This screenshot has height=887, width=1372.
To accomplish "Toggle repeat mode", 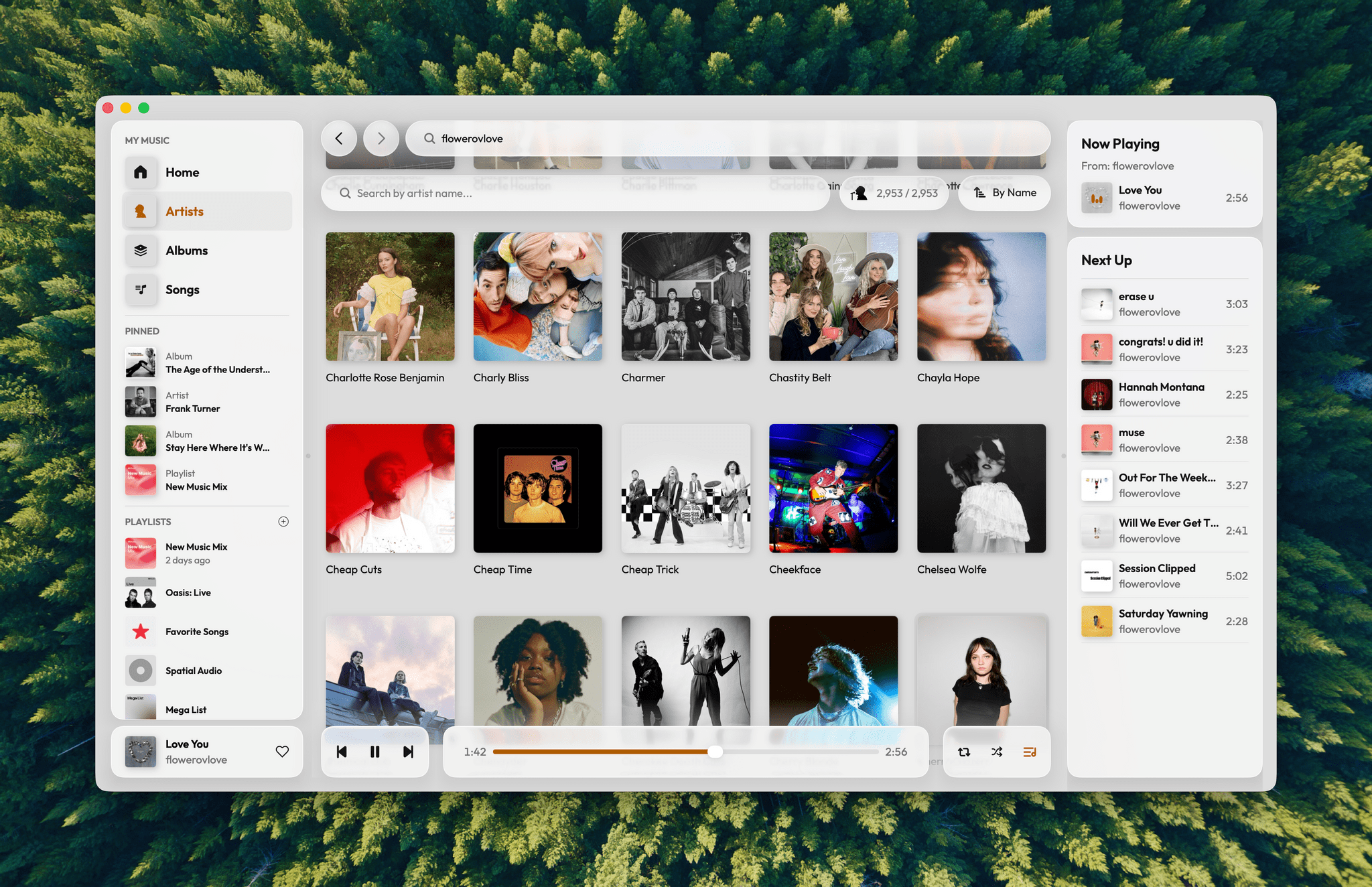I will pyautogui.click(x=964, y=752).
